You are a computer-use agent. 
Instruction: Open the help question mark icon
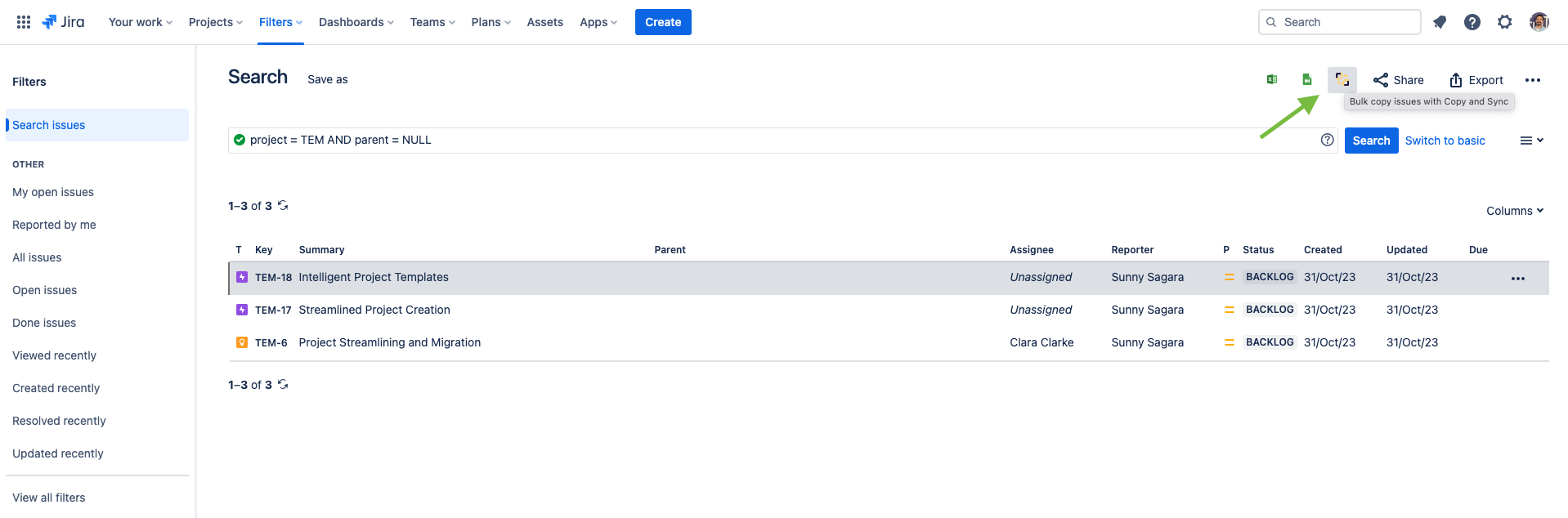pos(1472,22)
